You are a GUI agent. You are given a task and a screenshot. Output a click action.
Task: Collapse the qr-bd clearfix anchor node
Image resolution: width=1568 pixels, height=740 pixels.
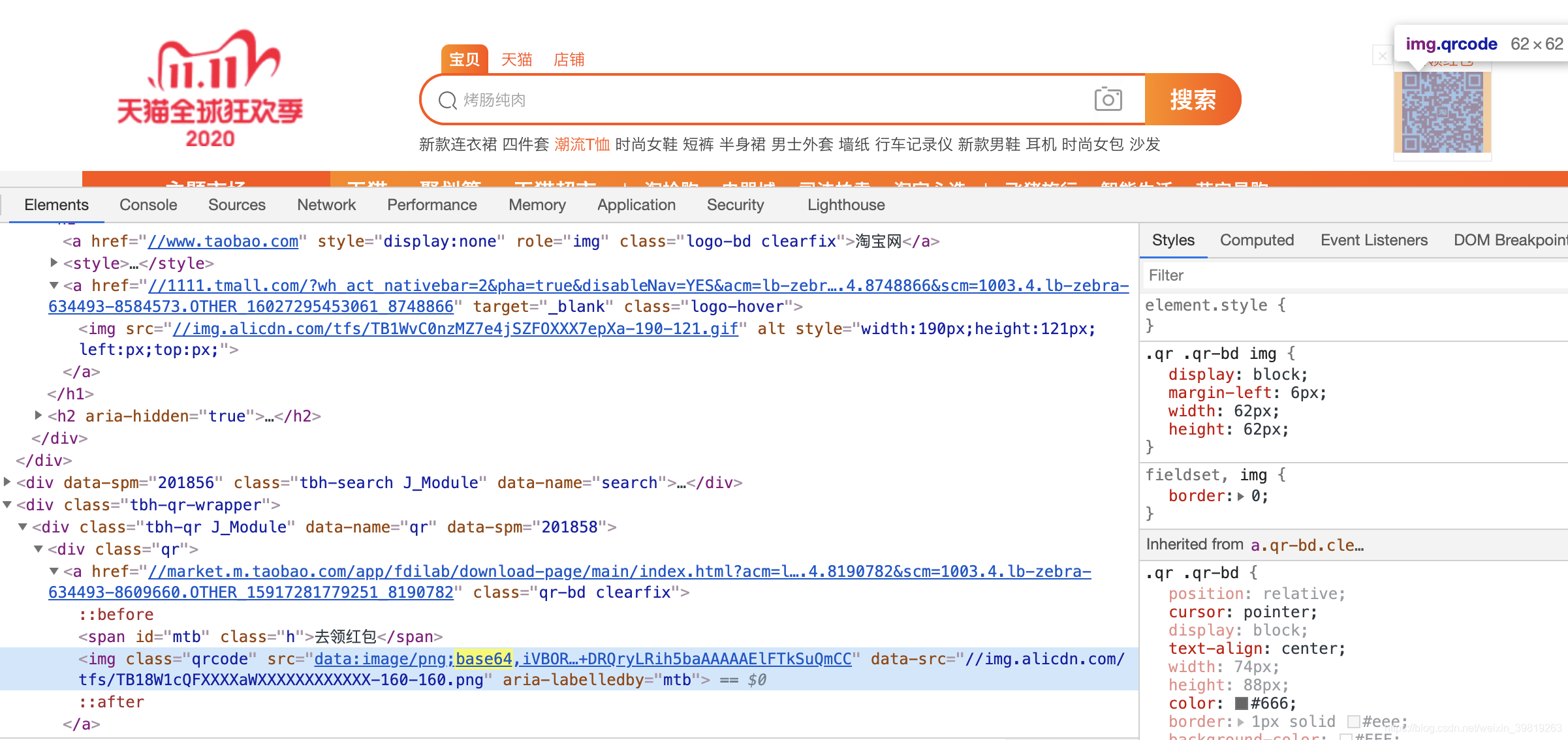click(x=54, y=571)
